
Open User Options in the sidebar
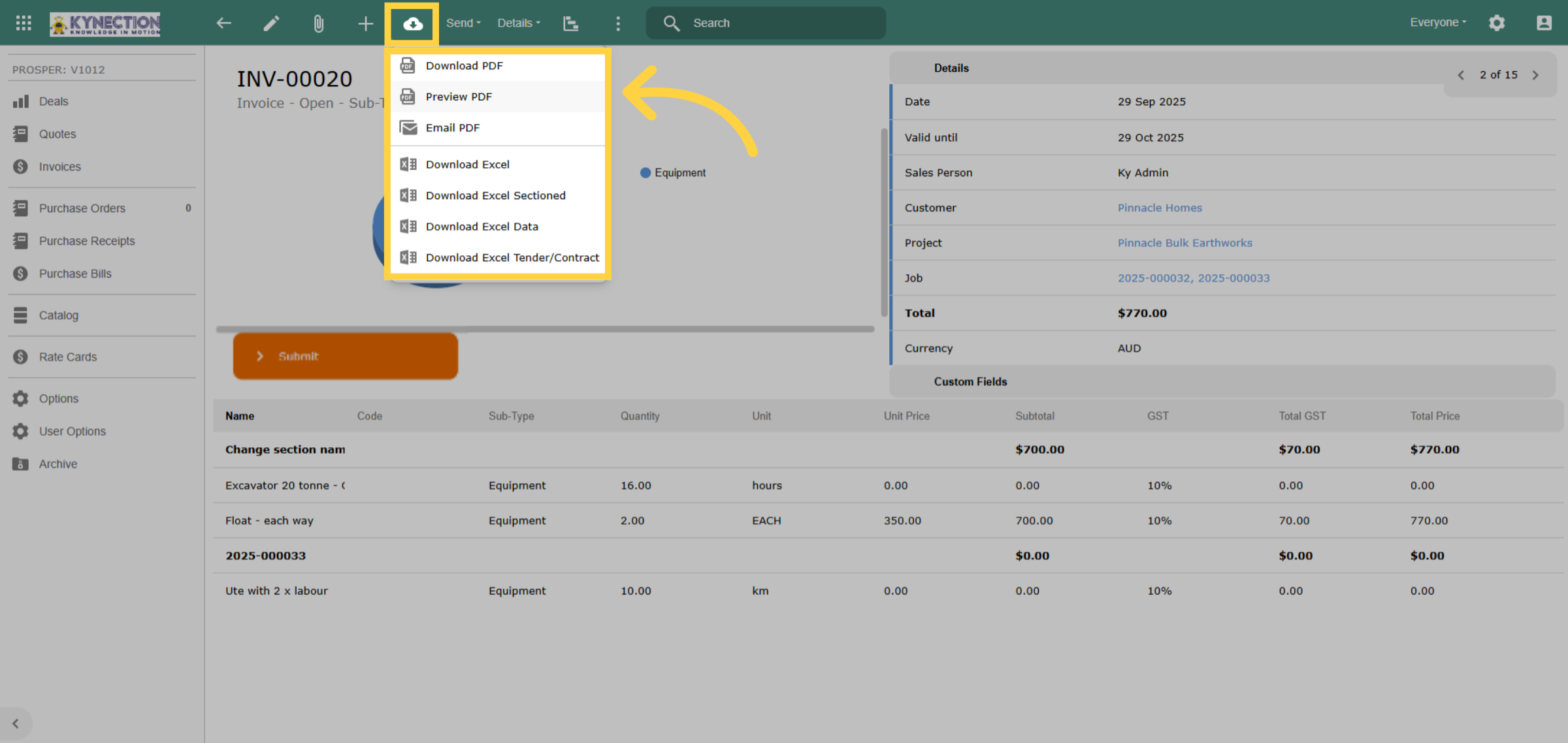pyautogui.click(x=102, y=432)
